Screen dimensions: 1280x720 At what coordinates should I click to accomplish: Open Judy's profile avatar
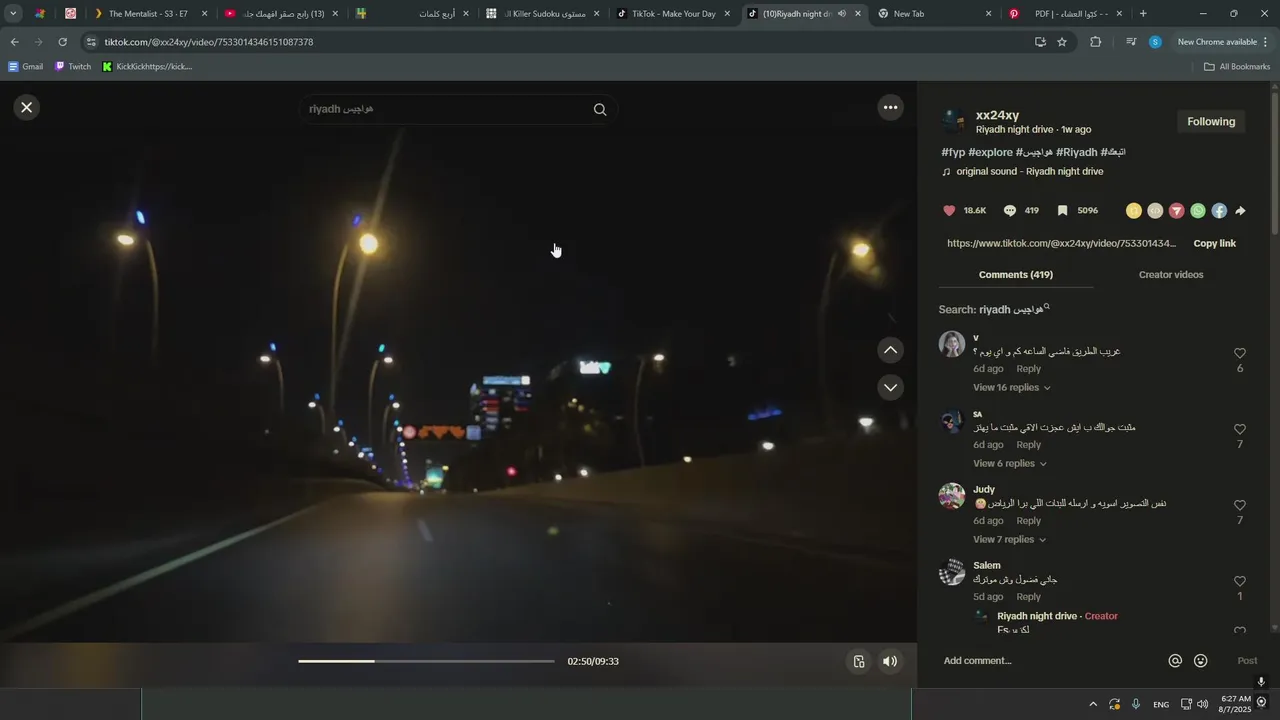tap(952, 496)
